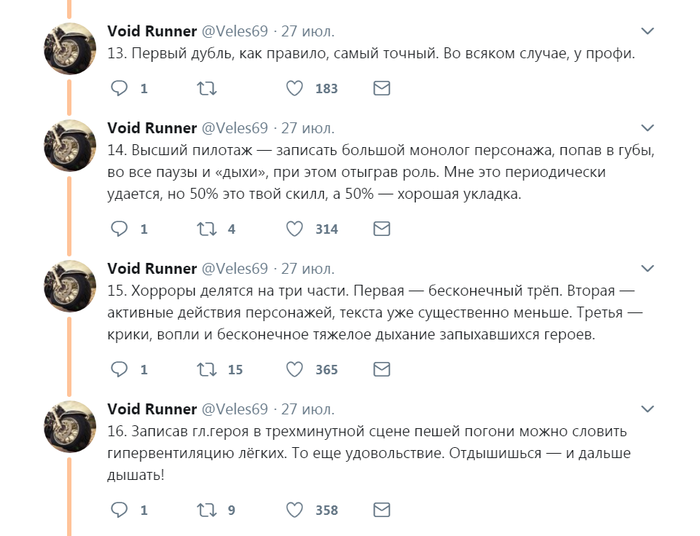Like tweet 15 with 365 likes
Image resolution: width=700 pixels, height=536 pixels.
point(295,370)
